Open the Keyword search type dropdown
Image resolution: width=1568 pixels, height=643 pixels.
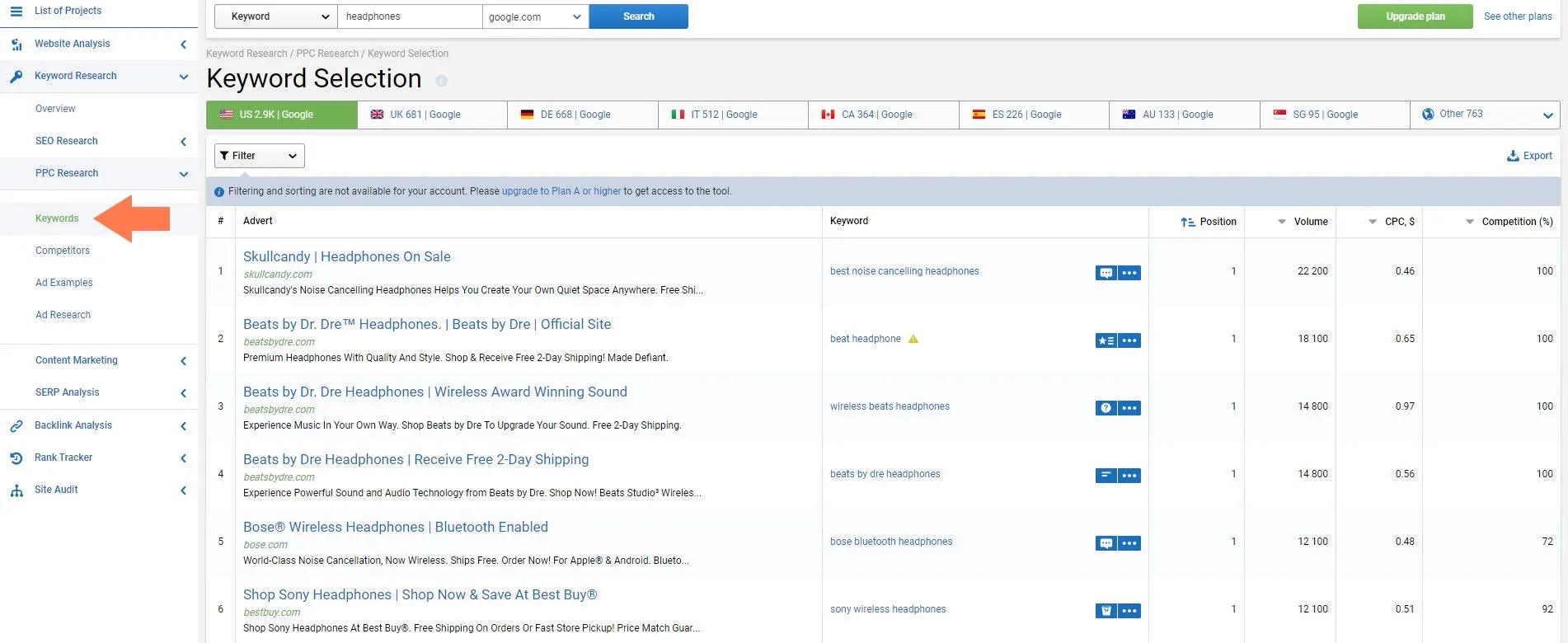coord(275,16)
